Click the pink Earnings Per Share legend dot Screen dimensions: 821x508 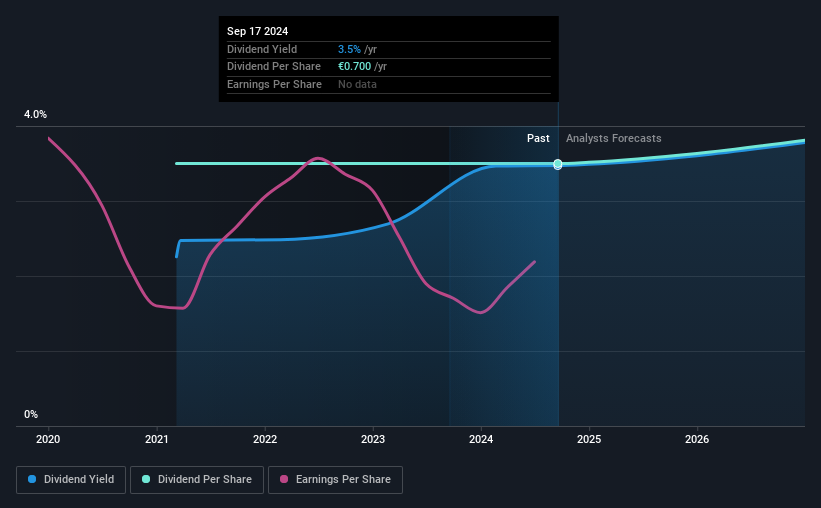tap(284, 479)
